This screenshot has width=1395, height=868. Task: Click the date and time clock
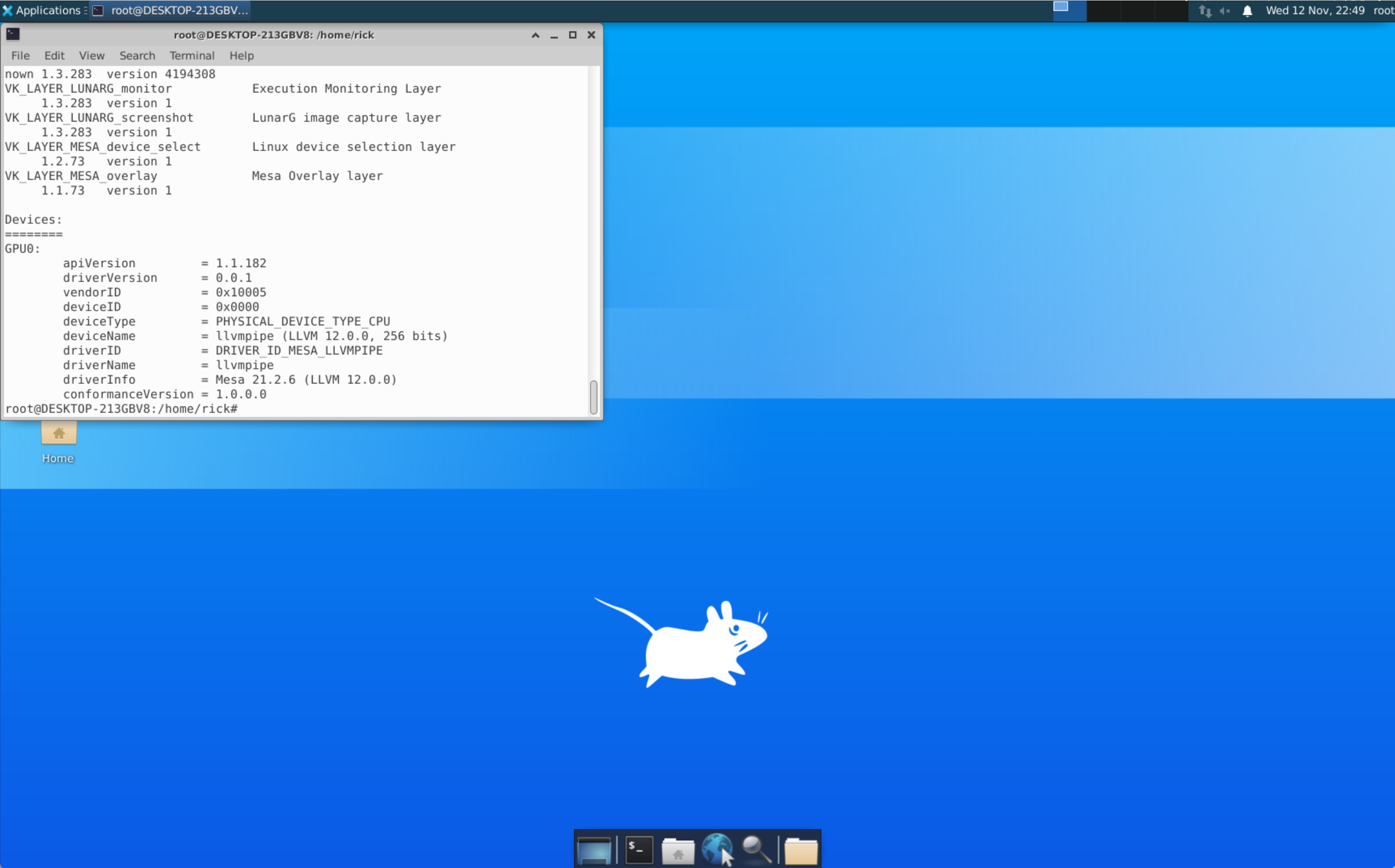(x=1315, y=10)
